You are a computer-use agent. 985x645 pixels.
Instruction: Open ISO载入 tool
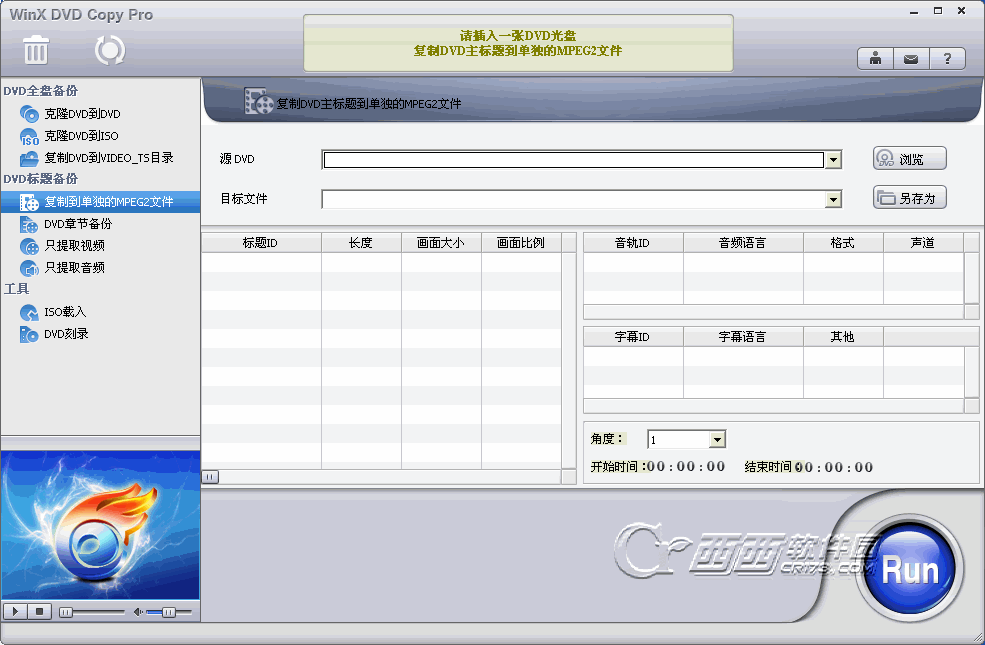pos(65,312)
